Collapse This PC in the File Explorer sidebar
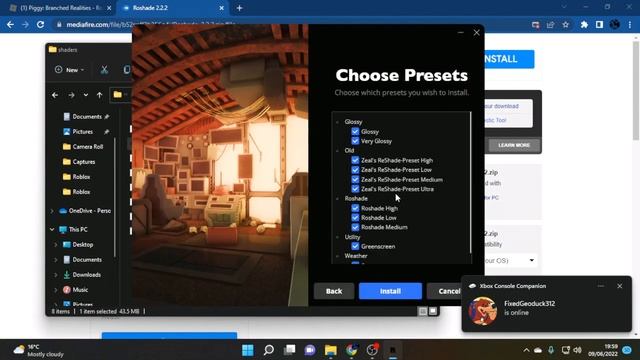This screenshot has width=640, height=360. pos(52,229)
